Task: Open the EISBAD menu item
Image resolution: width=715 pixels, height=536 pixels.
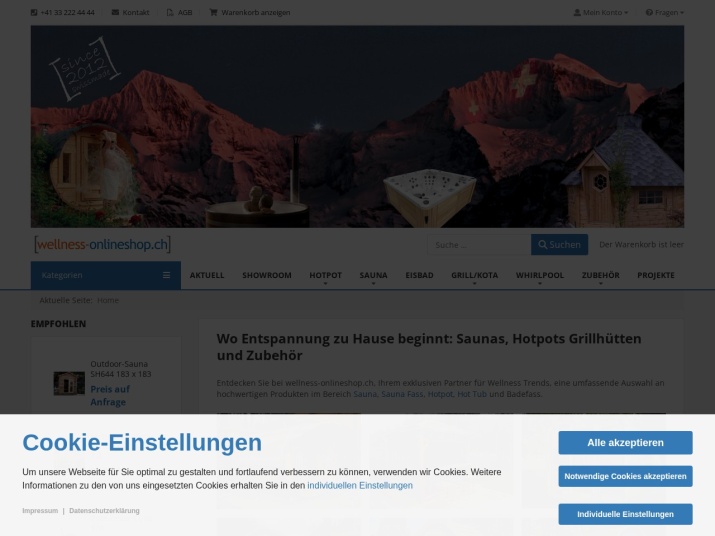Action: (x=420, y=276)
